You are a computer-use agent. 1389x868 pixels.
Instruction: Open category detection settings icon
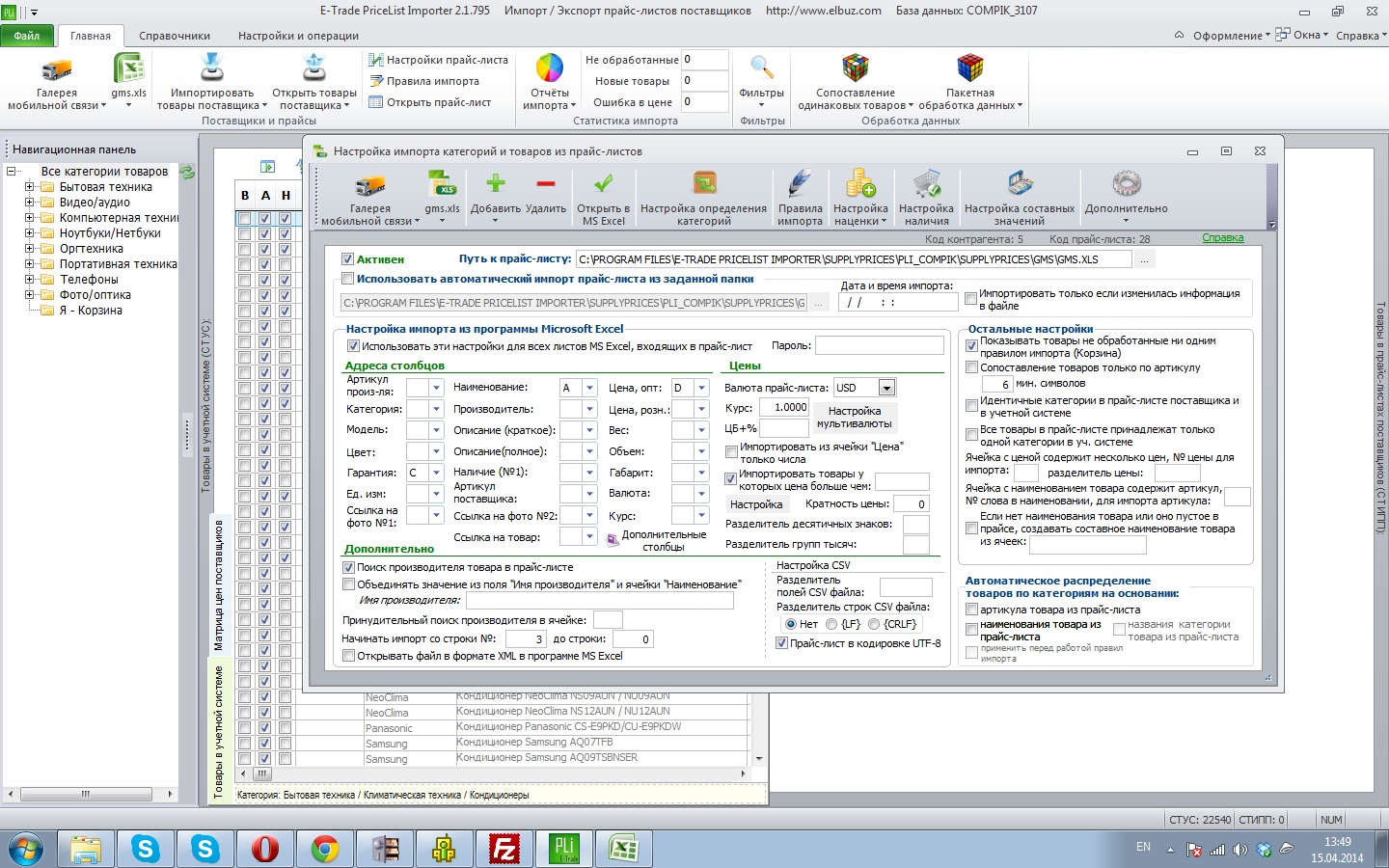(x=704, y=183)
